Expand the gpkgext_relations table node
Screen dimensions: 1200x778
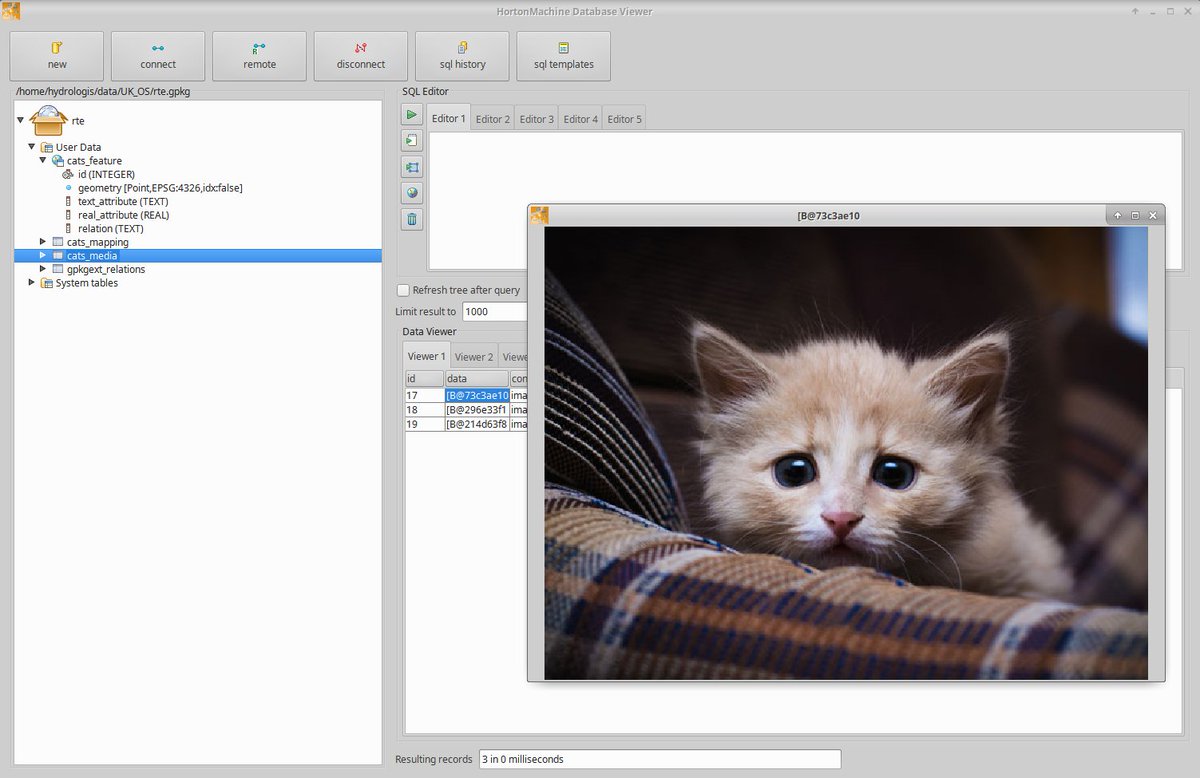point(43,269)
